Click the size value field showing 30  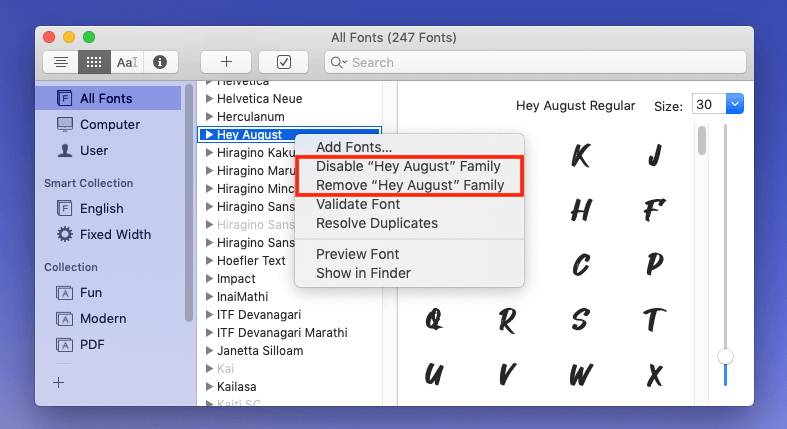(x=709, y=104)
